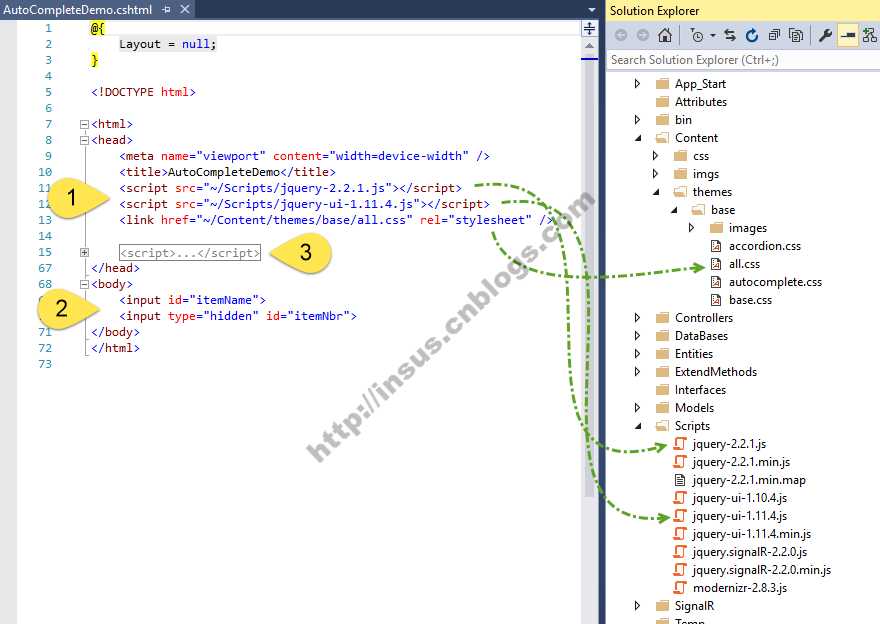Expand the ExtendMethods folder
Screen dimensions: 880x624
pyautogui.click(x=637, y=371)
